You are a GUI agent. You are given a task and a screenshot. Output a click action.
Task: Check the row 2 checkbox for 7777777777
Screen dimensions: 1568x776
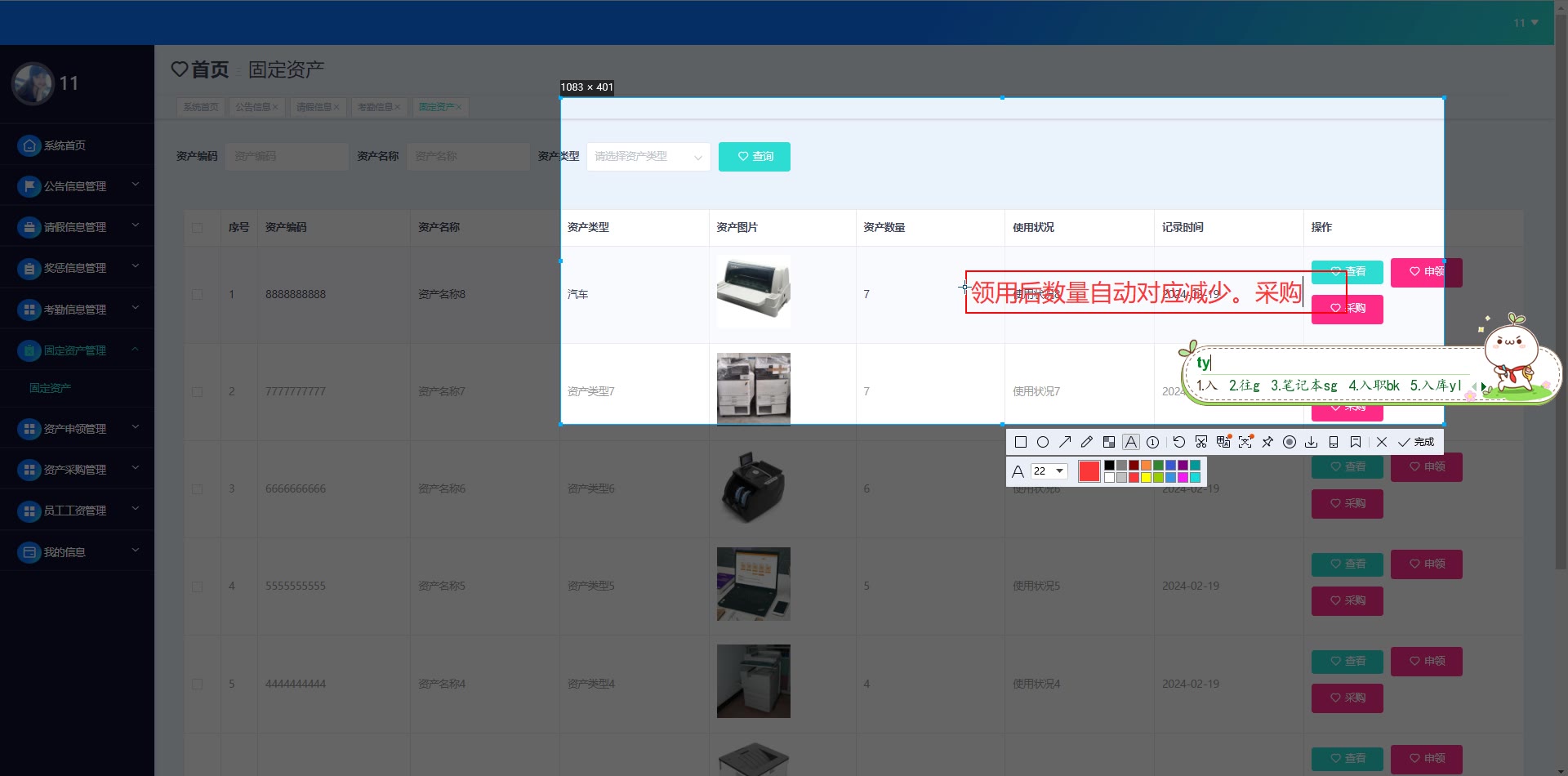coord(198,392)
